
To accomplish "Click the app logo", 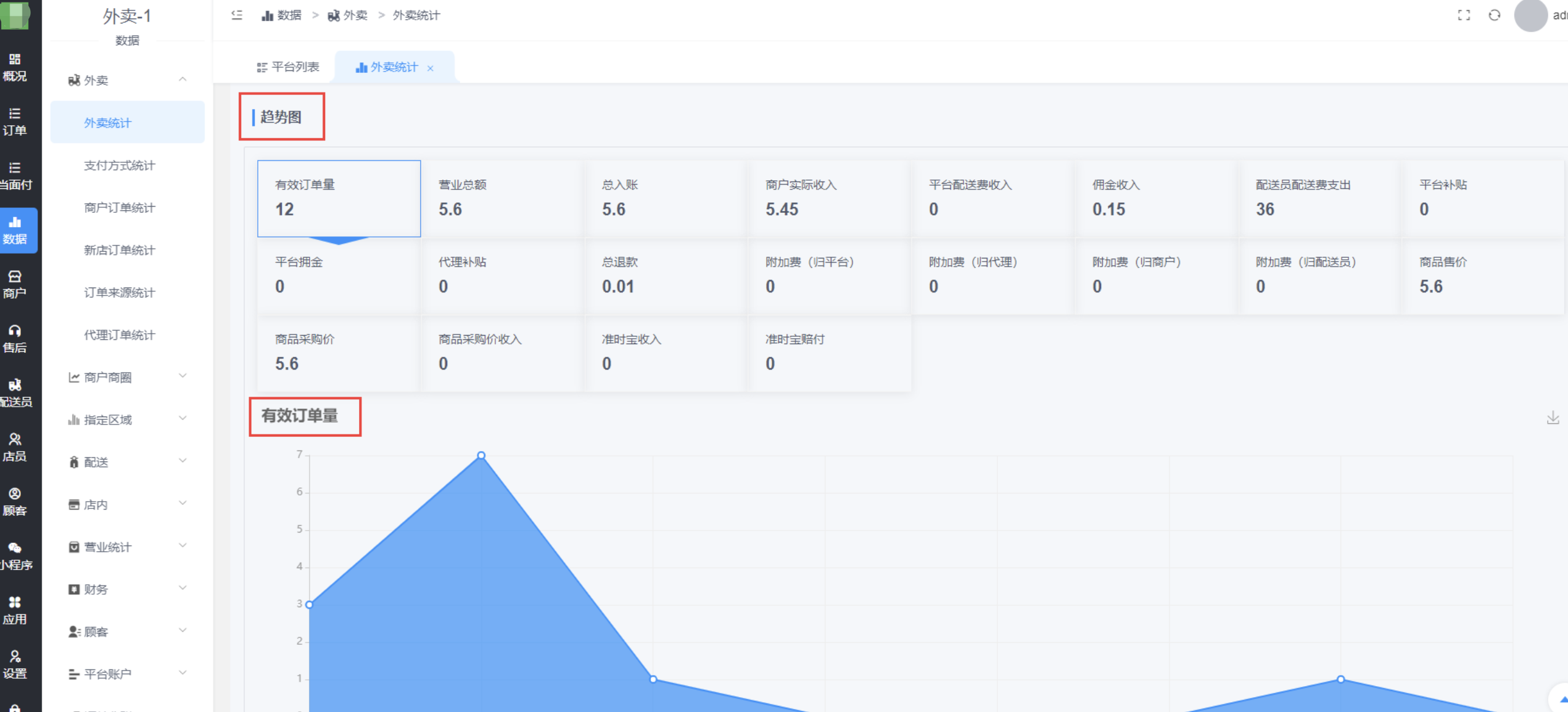I will (x=15, y=15).
